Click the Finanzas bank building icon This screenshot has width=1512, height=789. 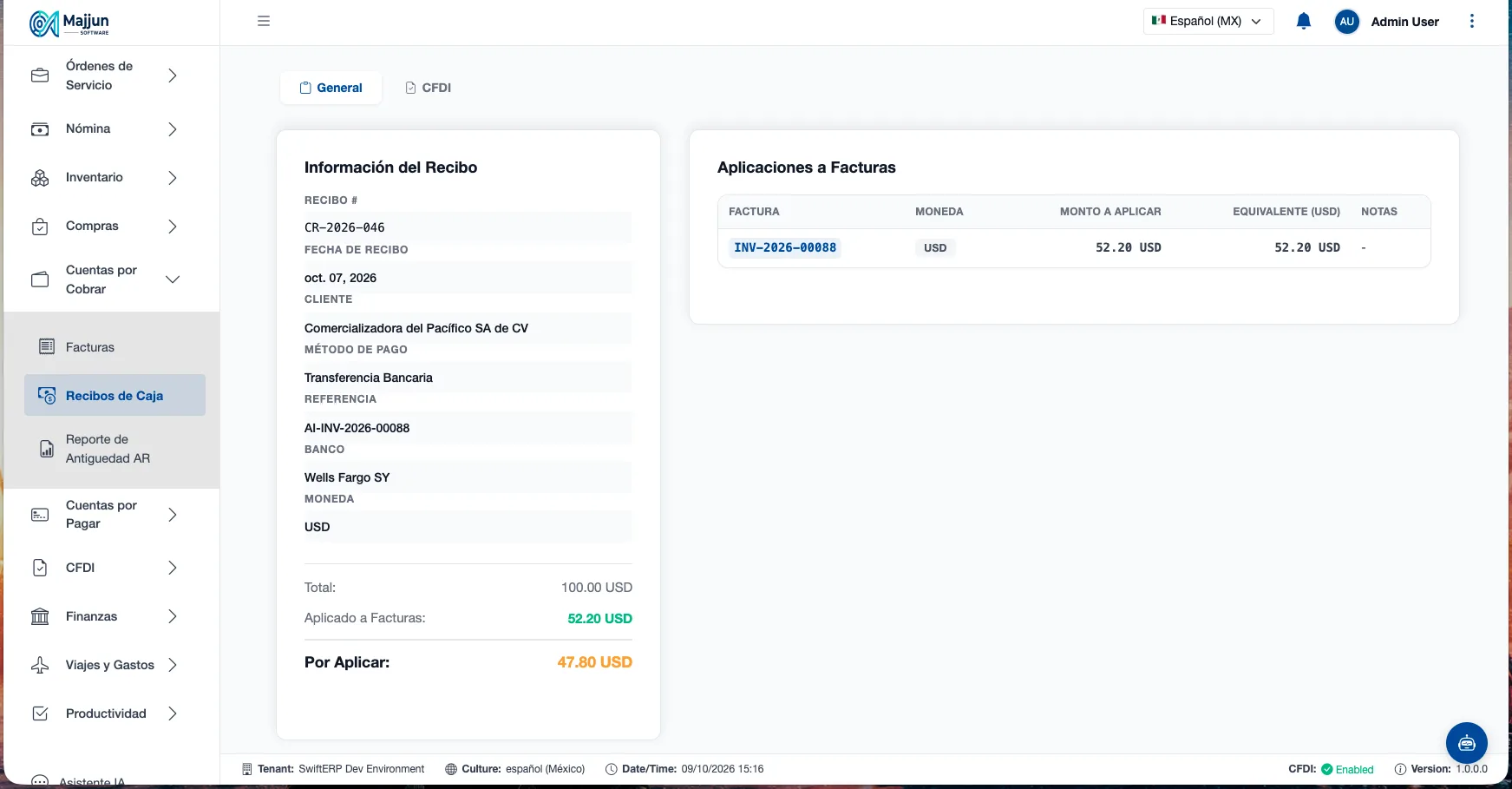click(40, 616)
